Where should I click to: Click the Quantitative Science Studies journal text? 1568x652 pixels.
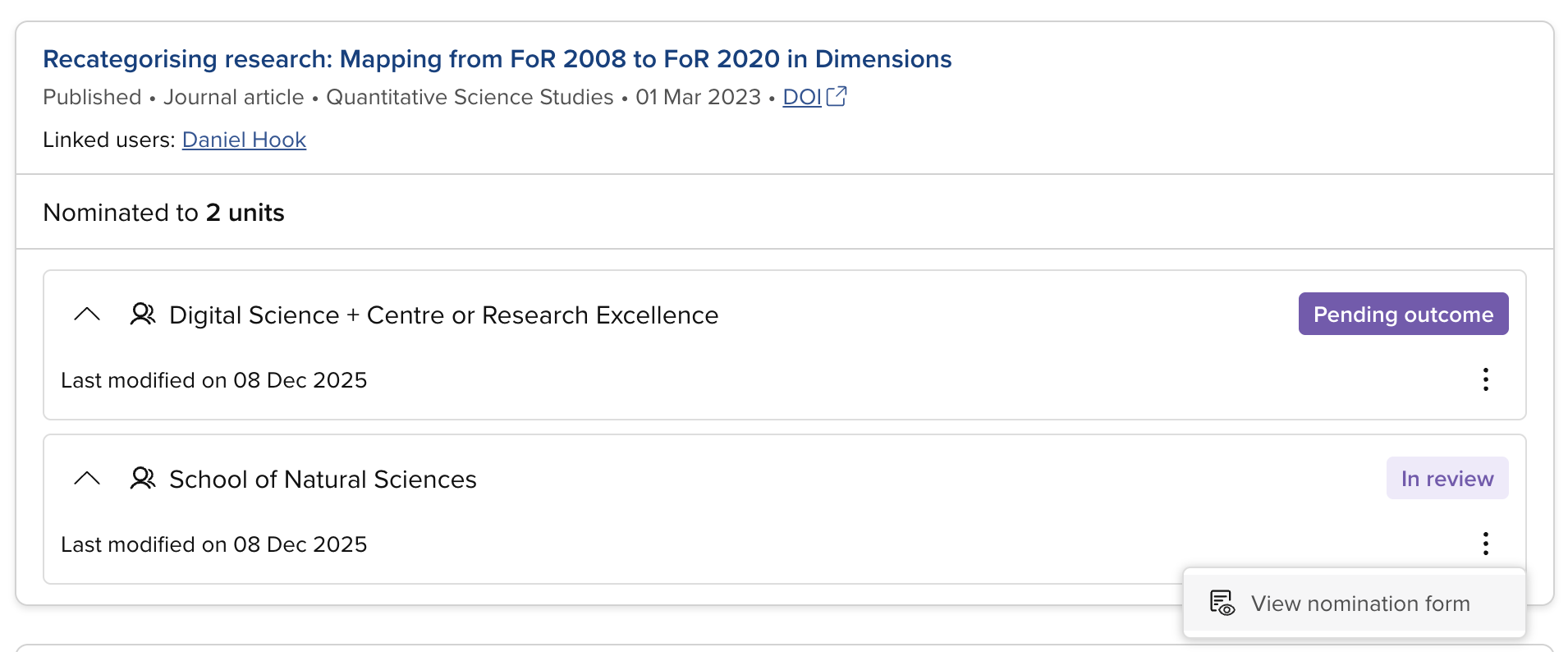pos(470,97)
